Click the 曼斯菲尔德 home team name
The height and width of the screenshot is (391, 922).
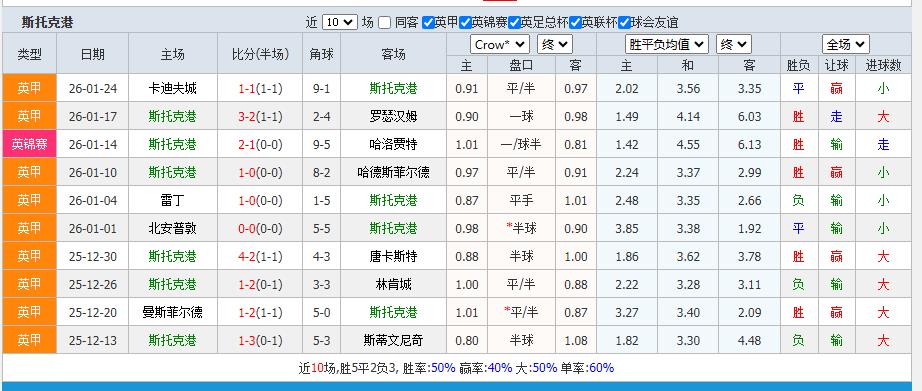172,312
